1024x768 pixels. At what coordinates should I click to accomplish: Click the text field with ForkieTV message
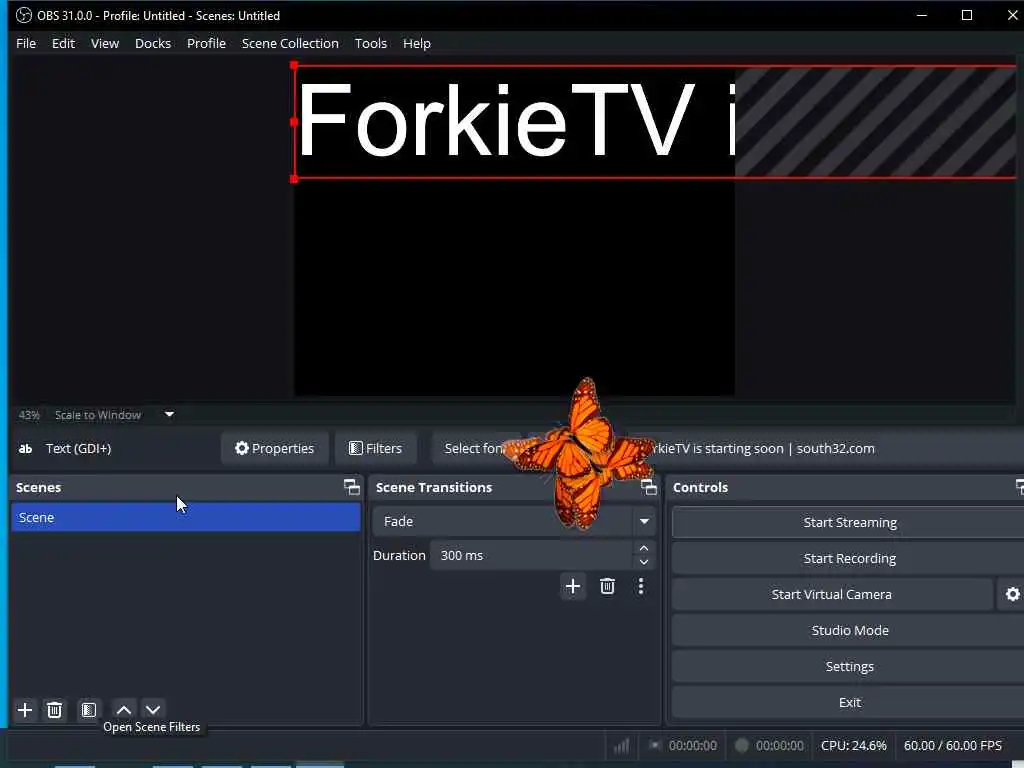(x=829, y=448)
